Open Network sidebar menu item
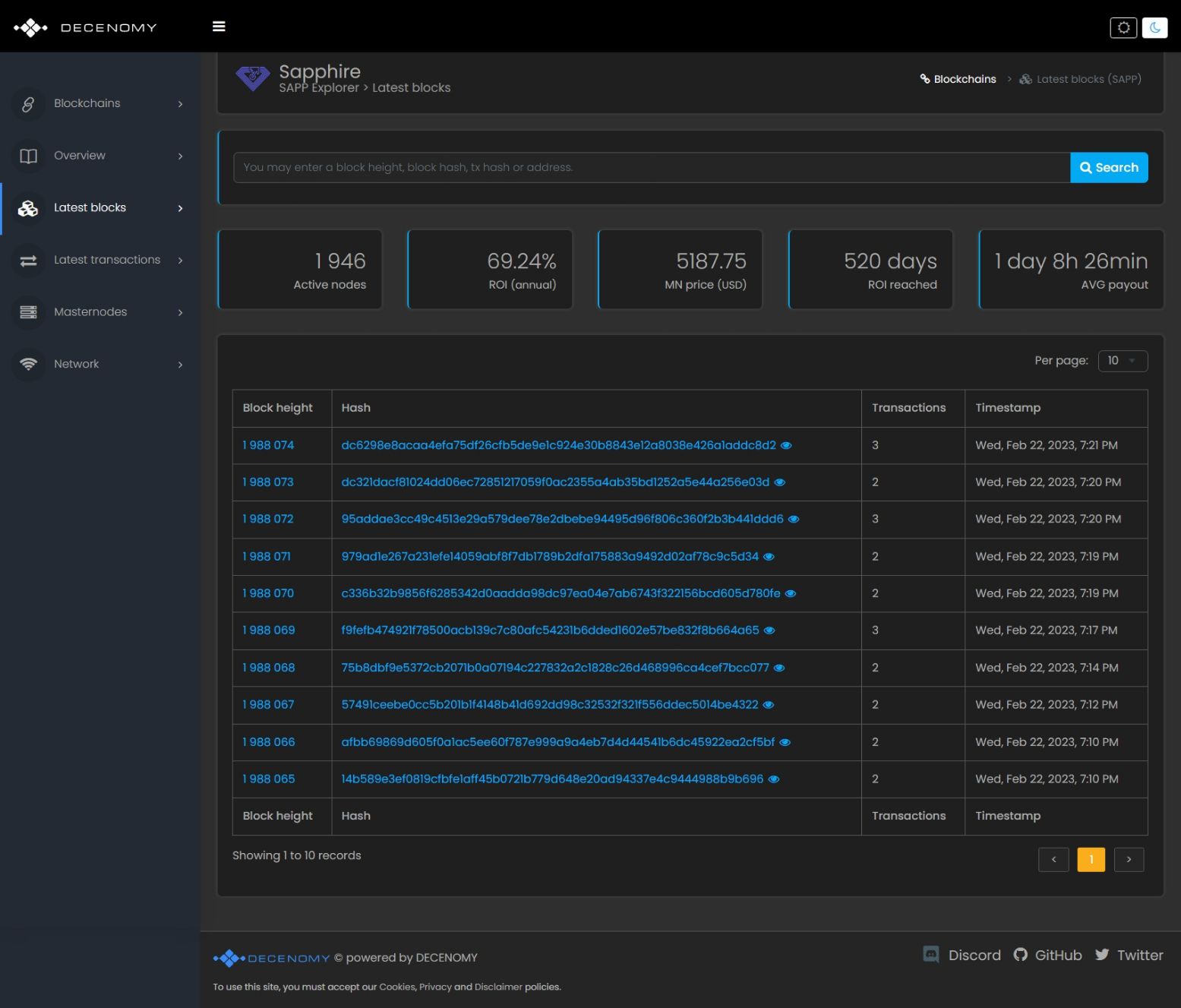This screenshot has height=1008, width=1181. click(x=100, y=364)
